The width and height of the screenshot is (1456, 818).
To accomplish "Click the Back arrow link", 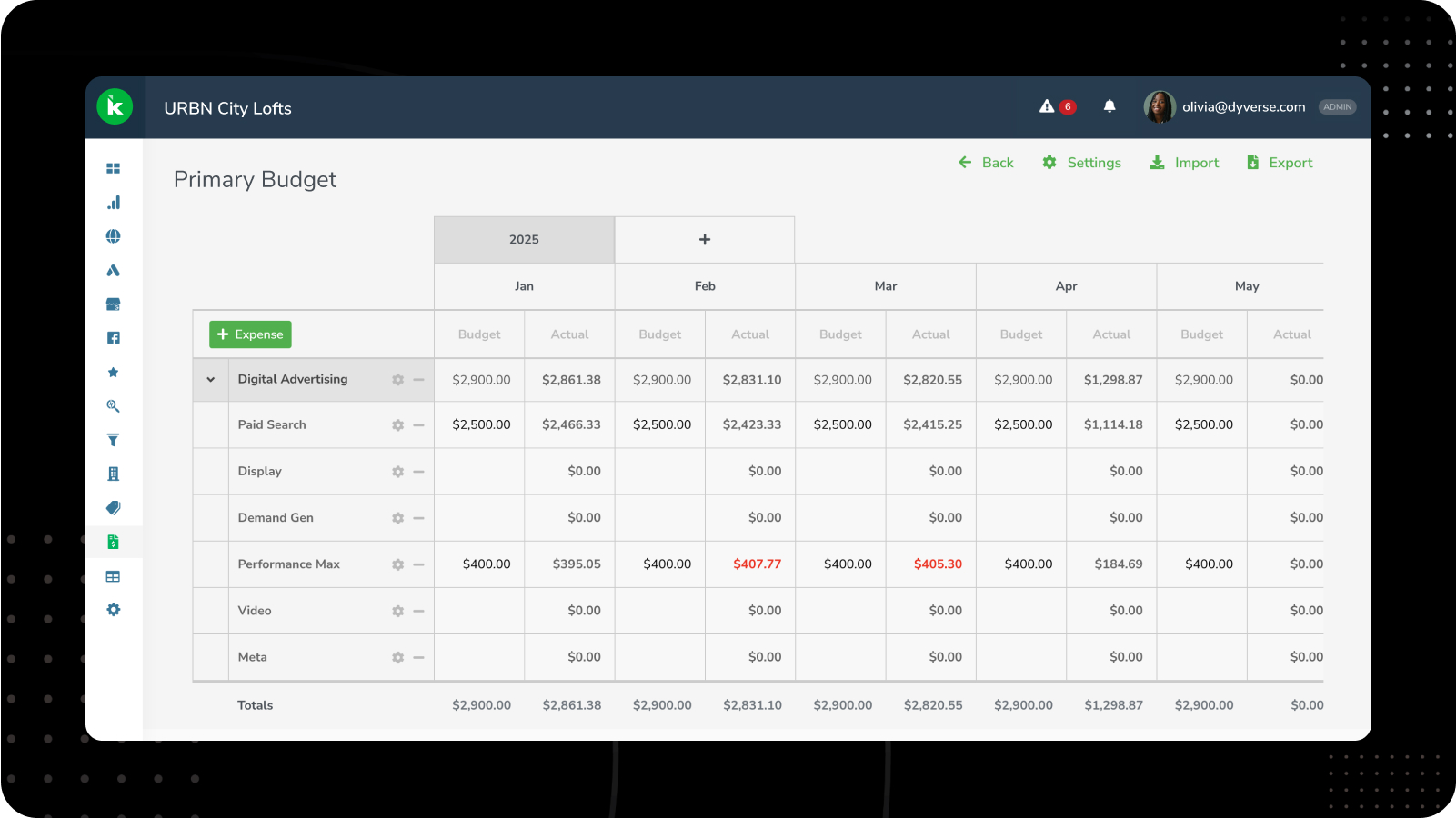I will (x=986, y=162).
